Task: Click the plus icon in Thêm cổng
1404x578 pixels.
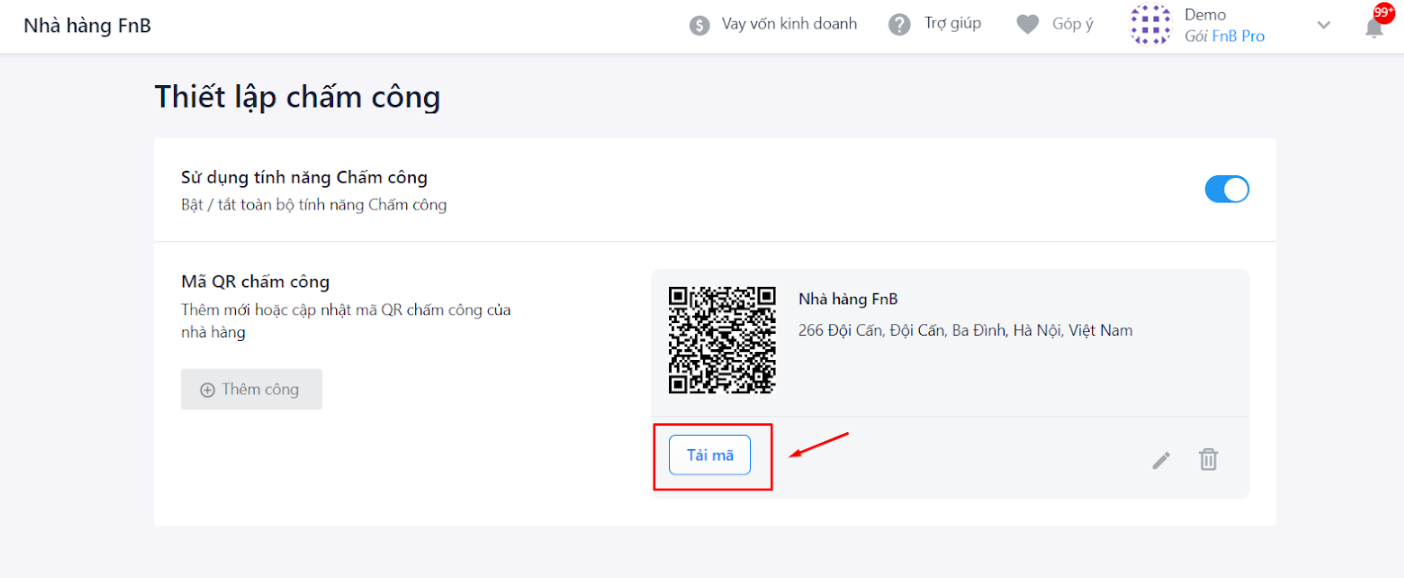Action: pyautogui.click(x=208, y=390)
